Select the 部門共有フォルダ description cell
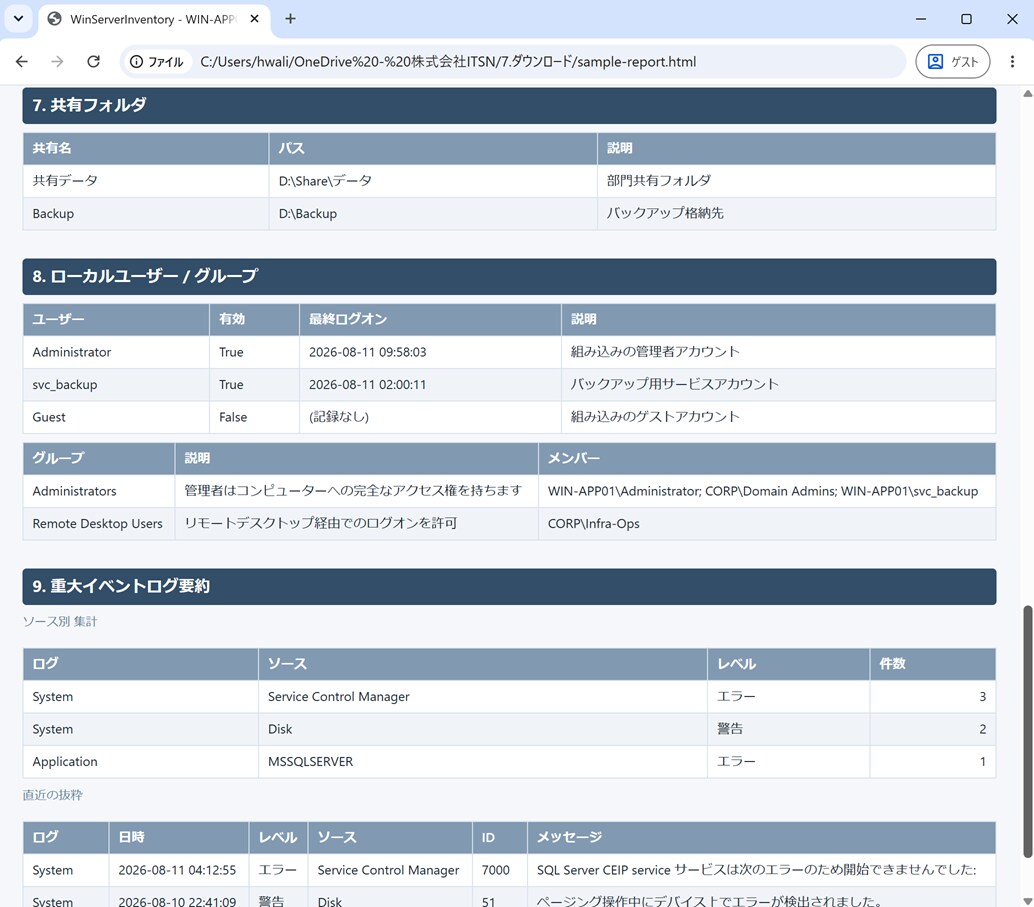This screenshot has width=1034, height=907. pos(797,181)
